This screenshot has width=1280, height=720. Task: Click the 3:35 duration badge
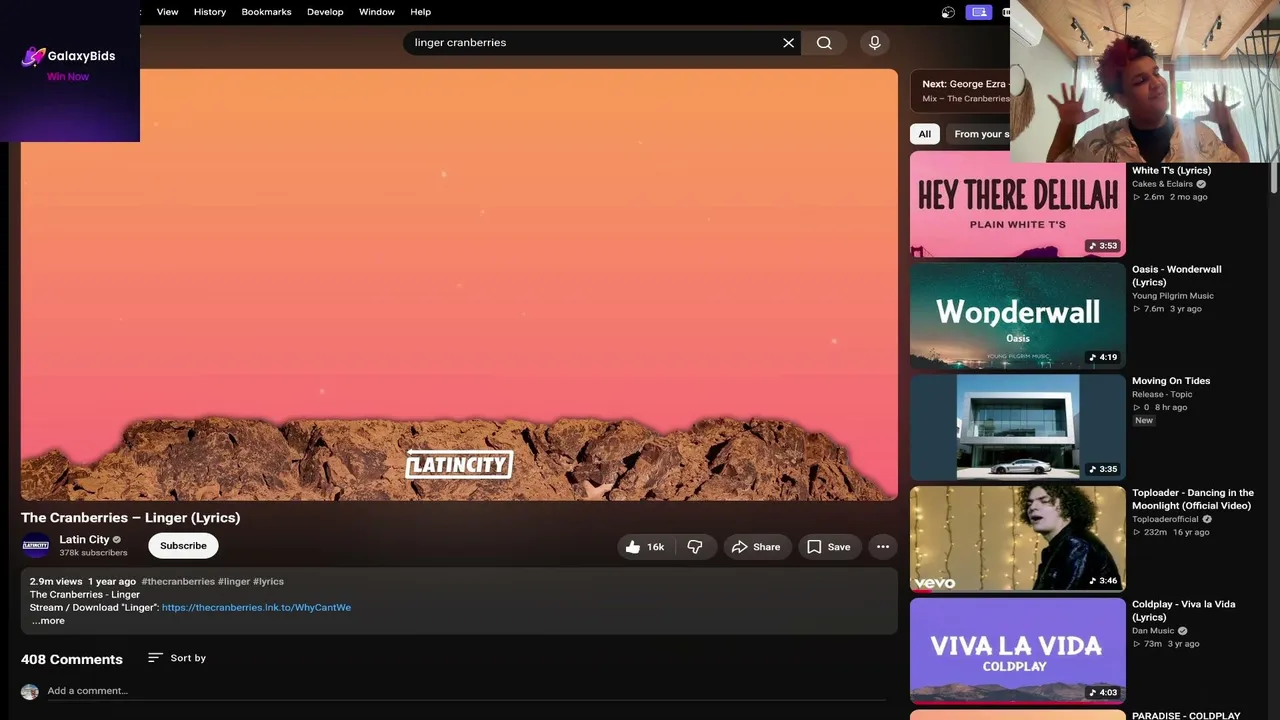pos(1103,469)
